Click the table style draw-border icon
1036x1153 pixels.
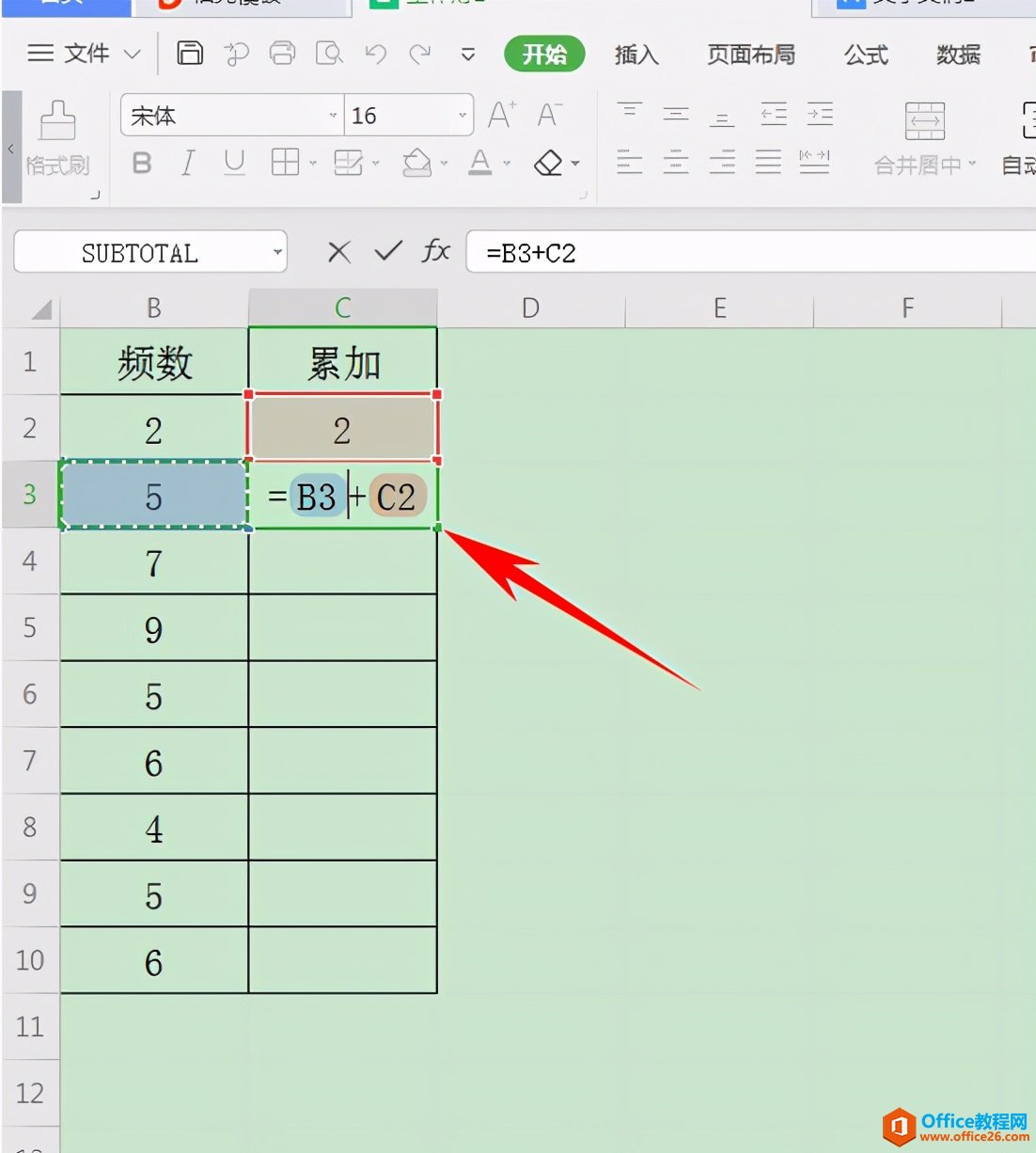coord(348,163)
